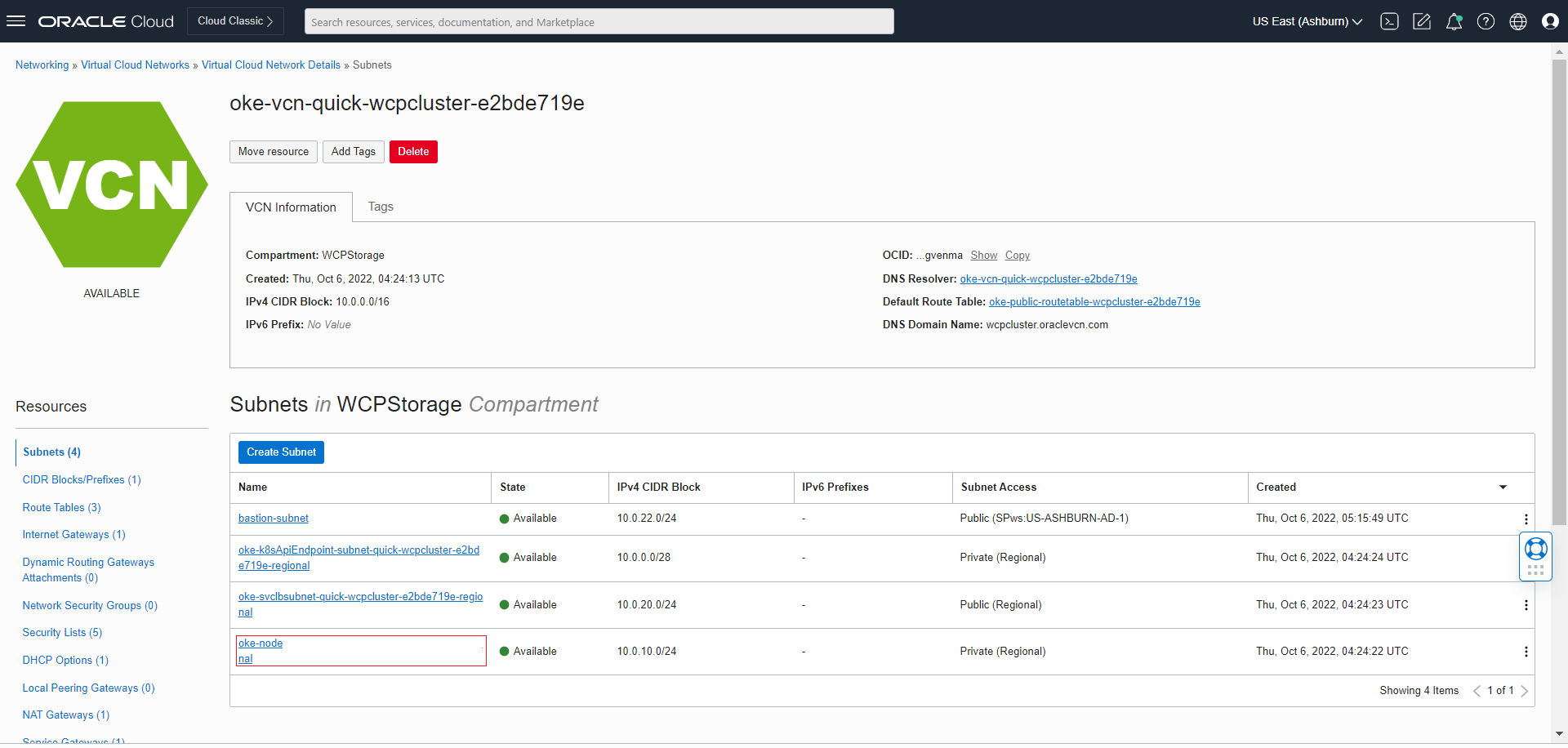
Task: Open Dynamic Routing Gateways Attachments (0)
Action: coord(88,570)
